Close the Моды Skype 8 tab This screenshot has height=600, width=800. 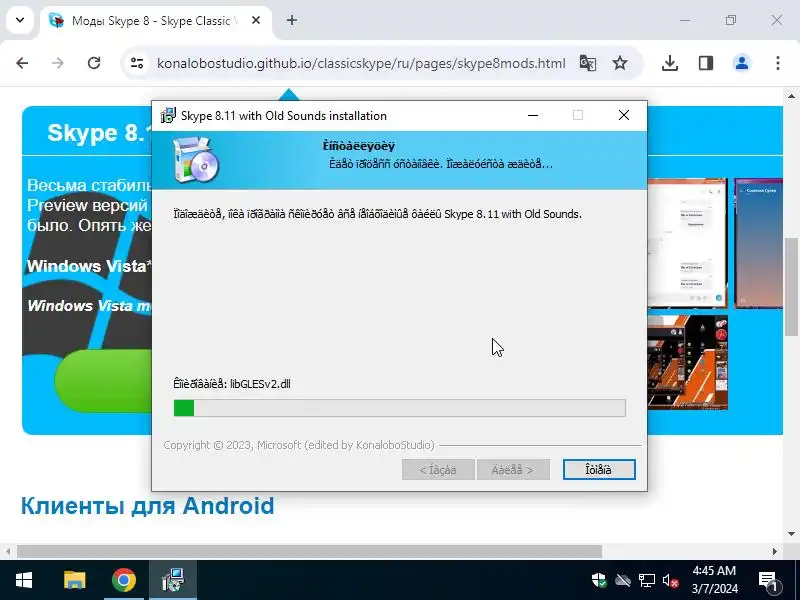click(x=256, y=20)
